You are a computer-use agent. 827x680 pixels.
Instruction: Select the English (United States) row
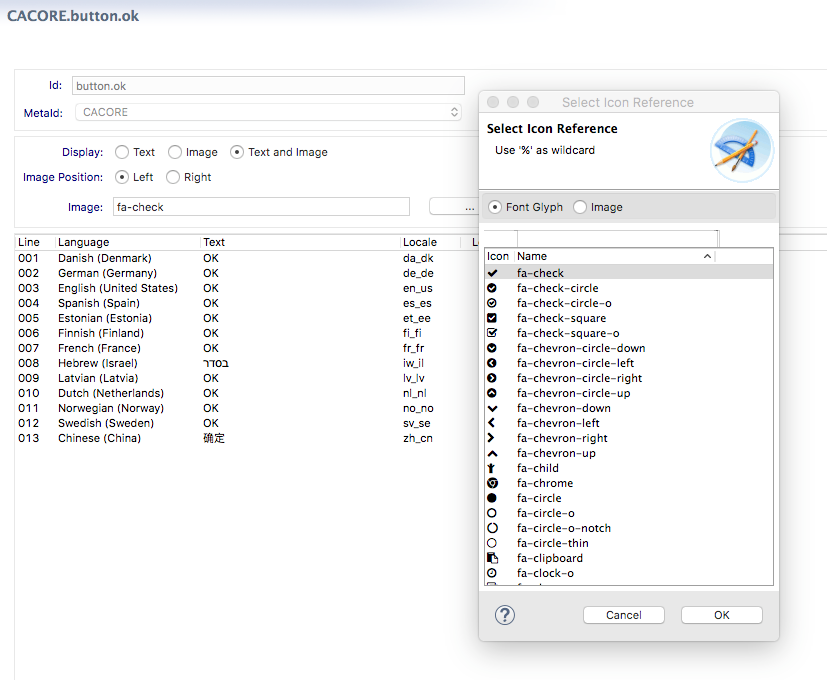point(246,288)
